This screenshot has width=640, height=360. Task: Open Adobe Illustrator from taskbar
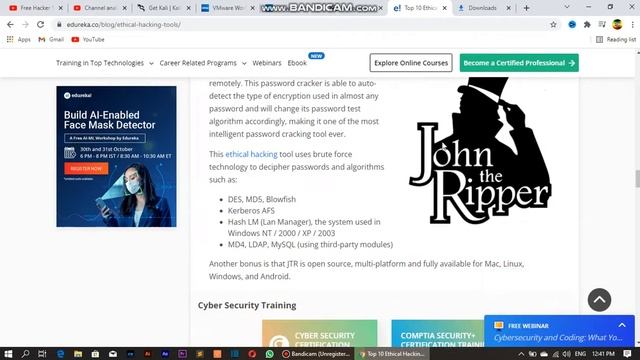tap(148, 354)
